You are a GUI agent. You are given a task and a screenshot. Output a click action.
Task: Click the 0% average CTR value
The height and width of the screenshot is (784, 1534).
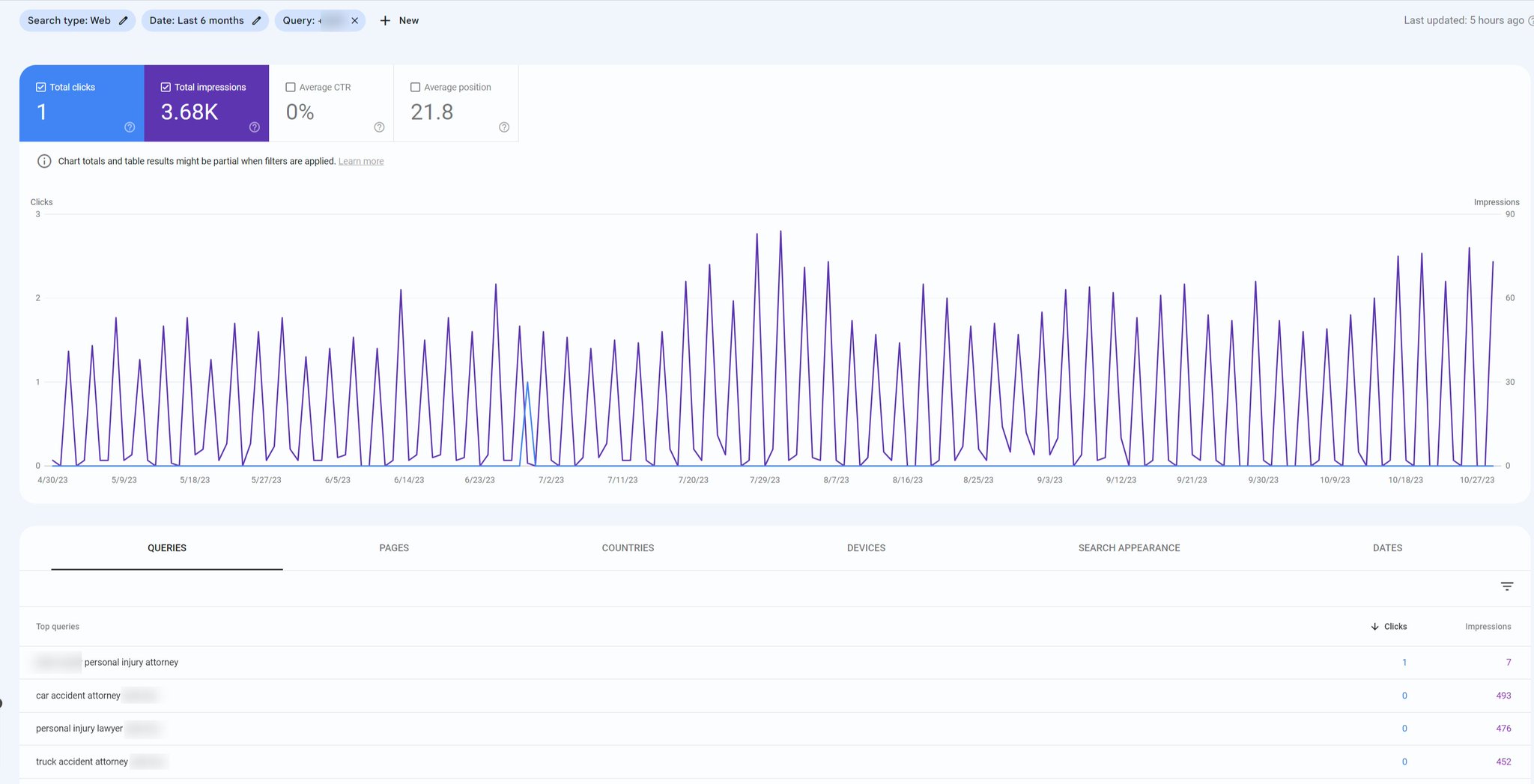click(x=300, y=112)
